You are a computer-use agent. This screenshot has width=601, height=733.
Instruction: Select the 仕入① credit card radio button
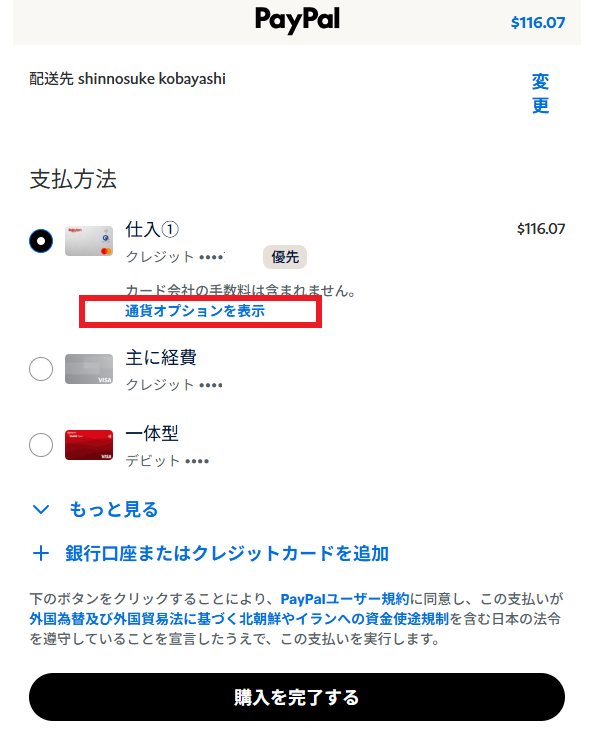(x=41, y=241)
